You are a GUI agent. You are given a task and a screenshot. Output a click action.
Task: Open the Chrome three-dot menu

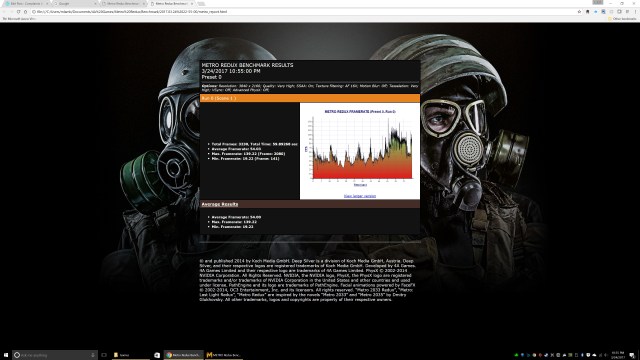coord(635,12)
